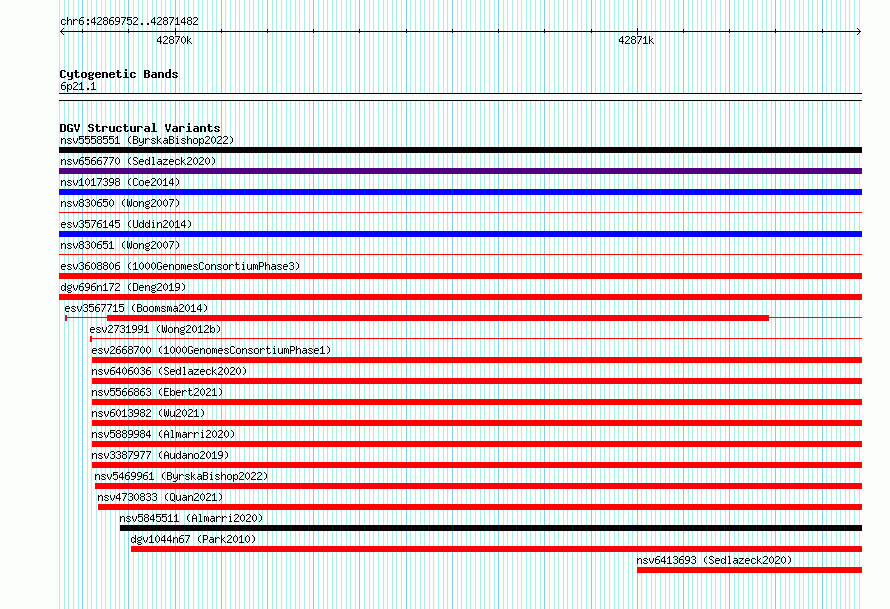Click the red bar of nsv5889984
The width and height of the screenshot is (890, 609).
pyautogui.click(x=477, y=444)
